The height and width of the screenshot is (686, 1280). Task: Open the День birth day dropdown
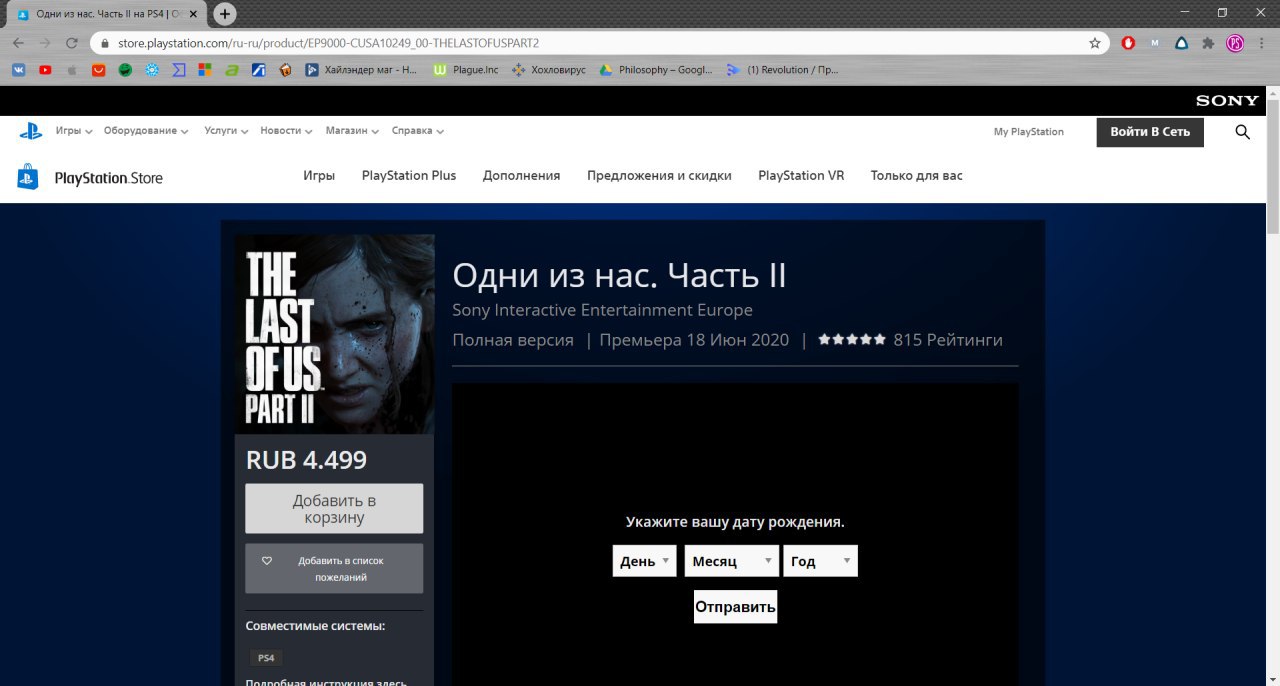pyautogui.click(x=645, y=561)
